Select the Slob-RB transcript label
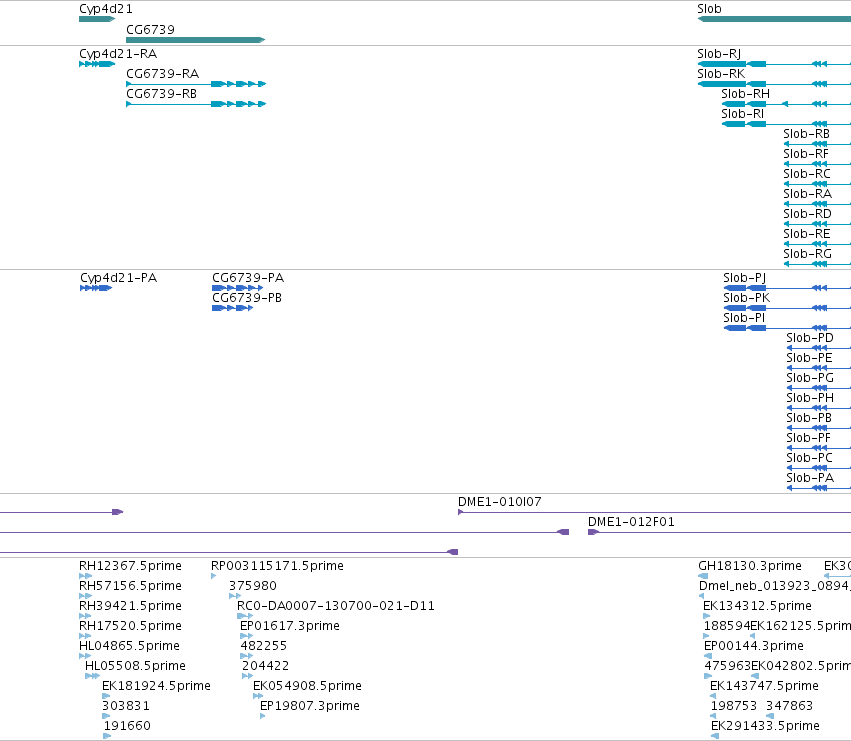 coord(806,134)
